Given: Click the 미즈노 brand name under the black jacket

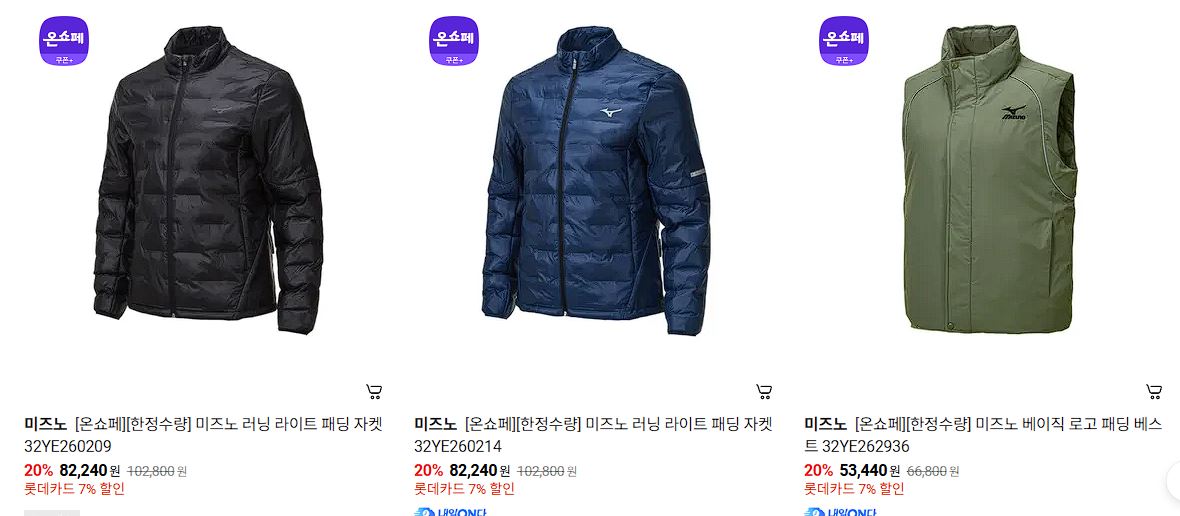Looking at the screenshot, I should click(46, 424).
